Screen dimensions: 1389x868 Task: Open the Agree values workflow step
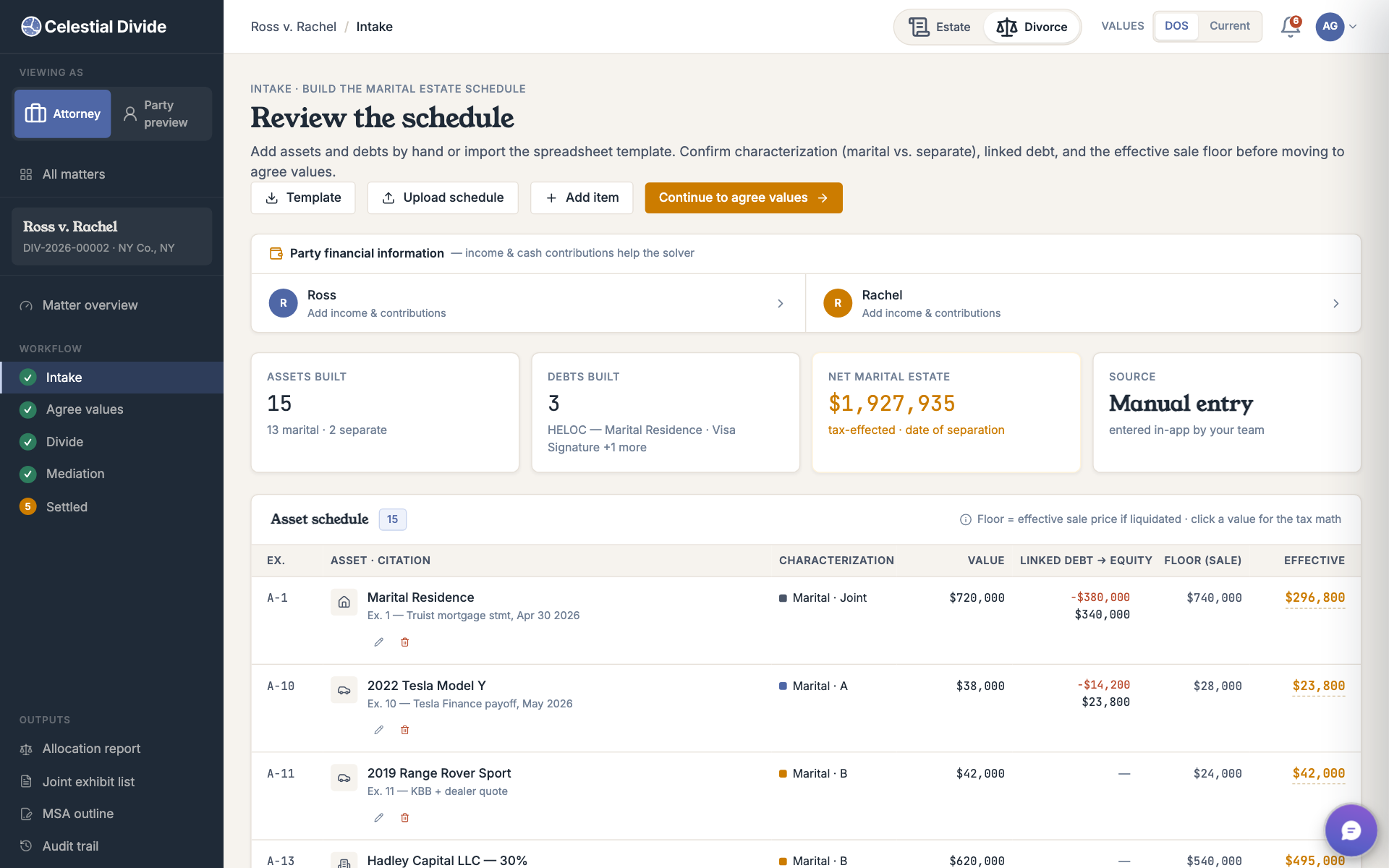coord(111,409)
